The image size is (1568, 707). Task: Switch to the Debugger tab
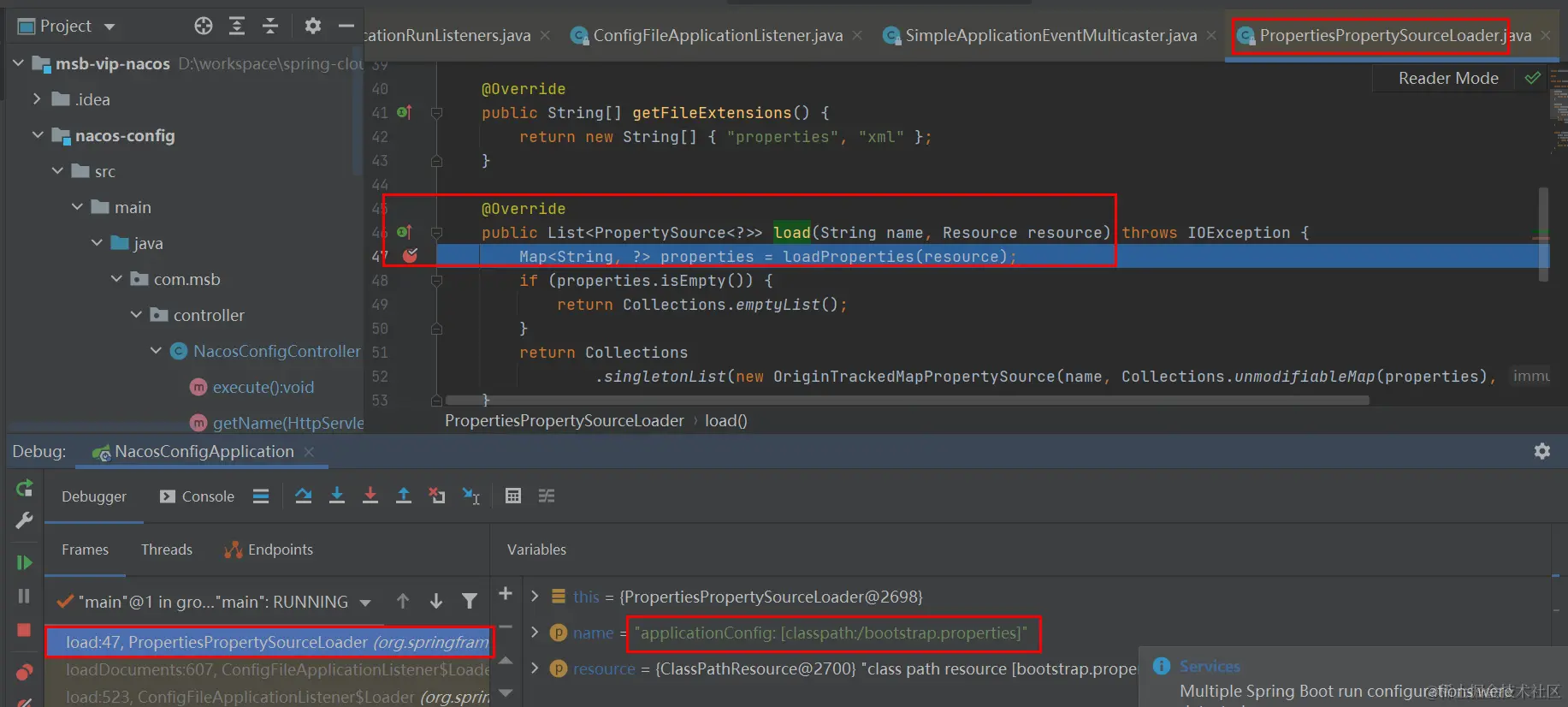(x=94, y=496)
